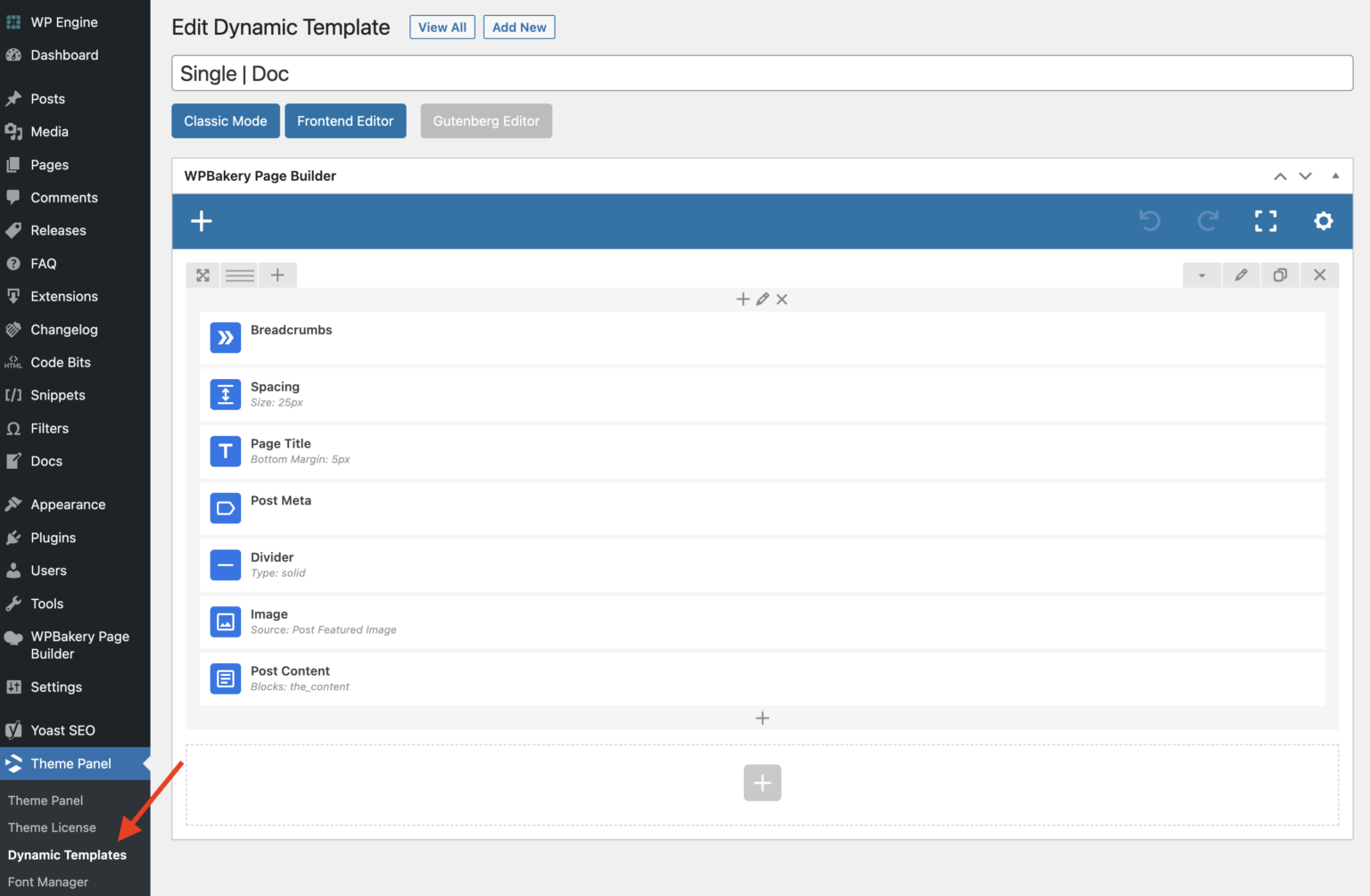This screenshot has width=1370, height=896.
Task: Switch to Classic Mode
Action: 225,120
